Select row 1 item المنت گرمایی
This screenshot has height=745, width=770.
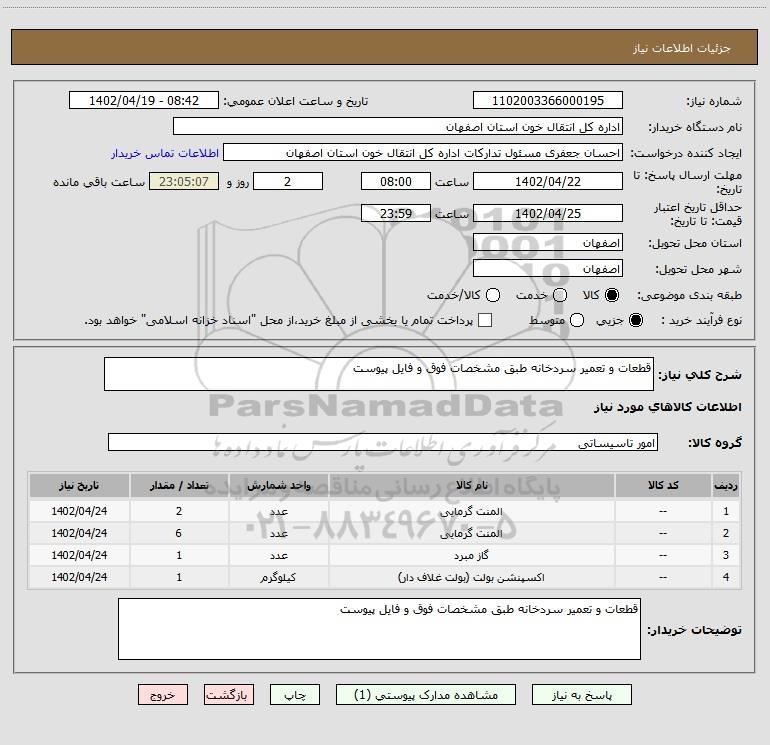(471, 511)
